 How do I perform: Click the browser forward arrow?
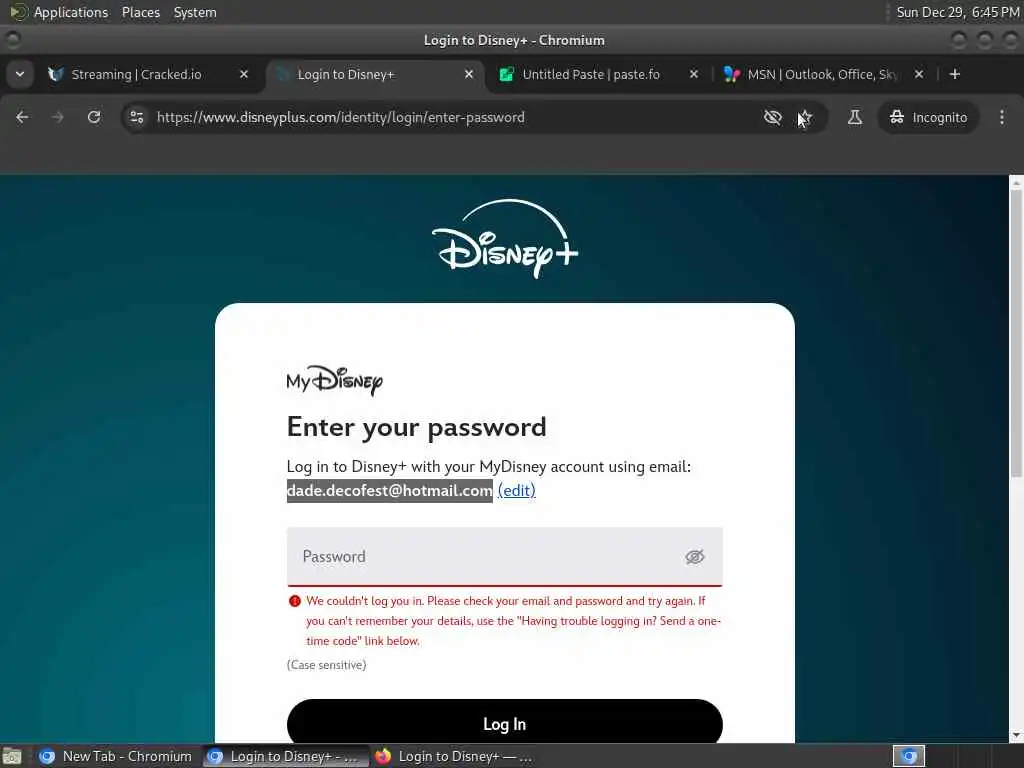pyautogui.click(x=58, y=117)
